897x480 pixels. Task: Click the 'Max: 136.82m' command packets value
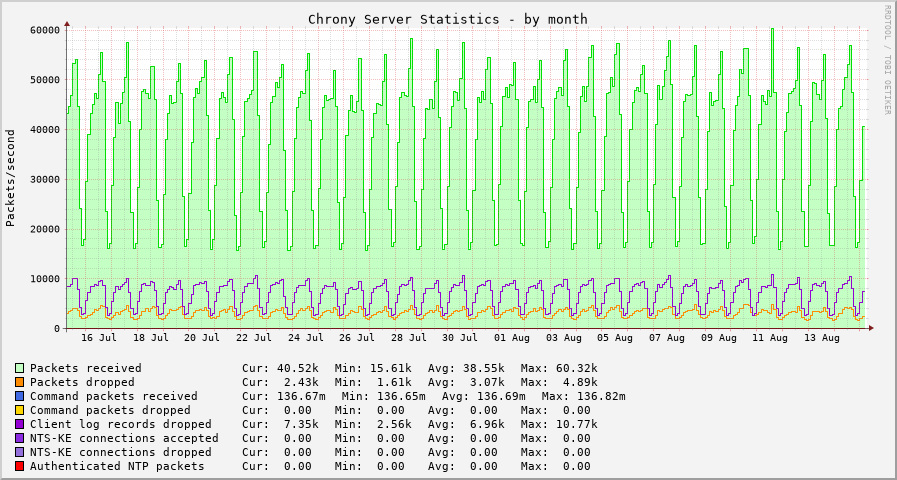coord(584,396)
